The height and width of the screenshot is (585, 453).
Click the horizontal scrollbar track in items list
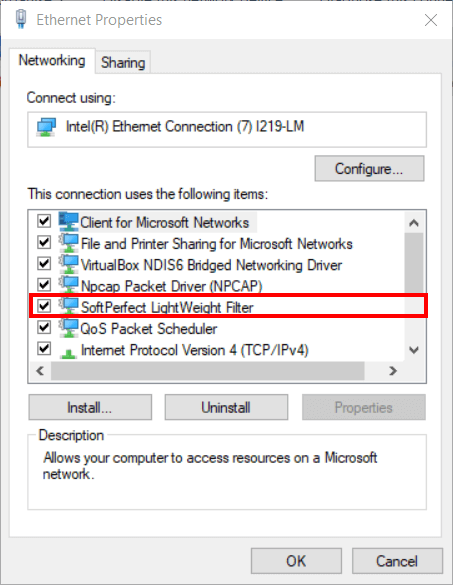pos(207,371)
